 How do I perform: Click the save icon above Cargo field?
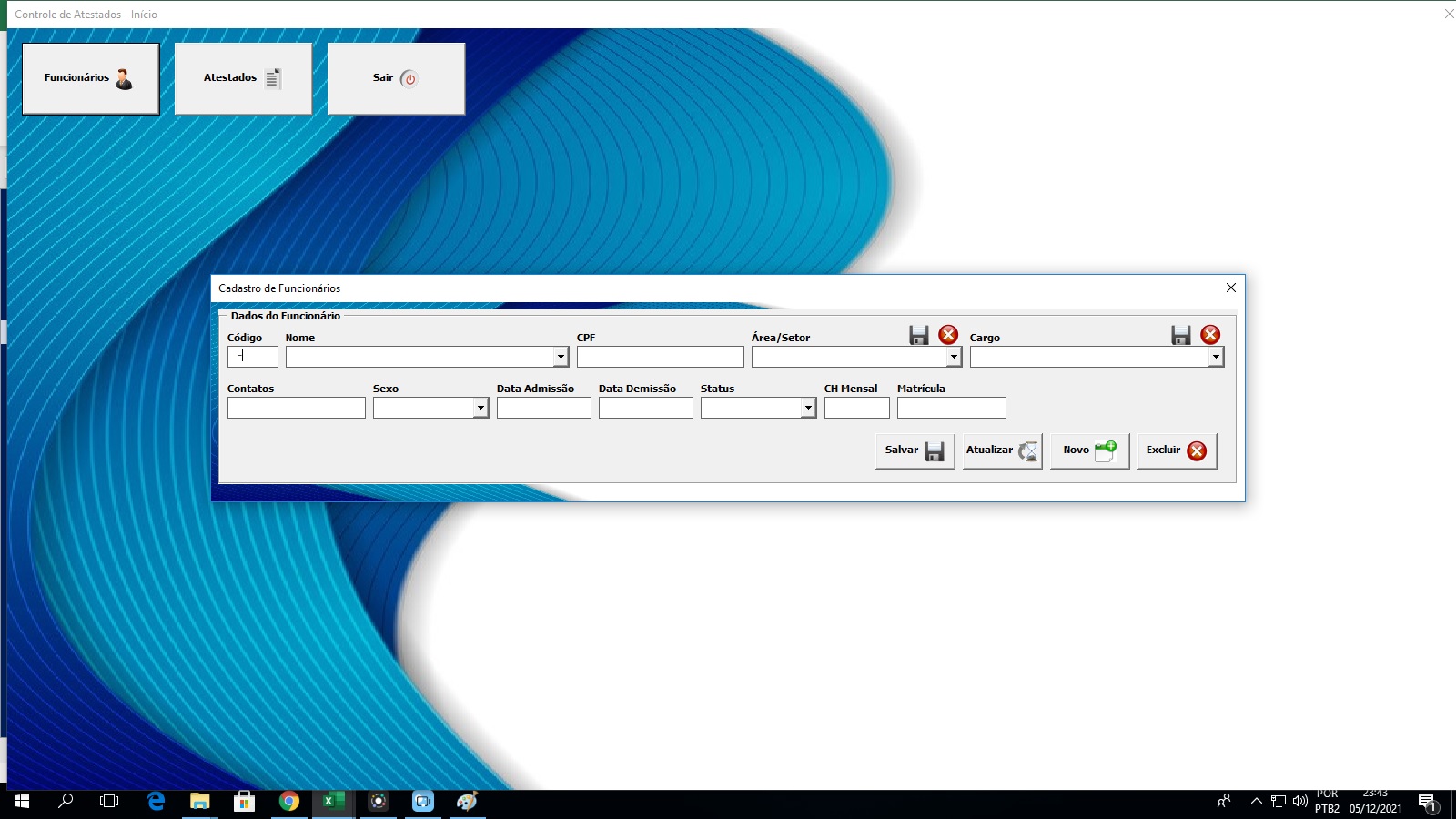[x=1181, y=335]
